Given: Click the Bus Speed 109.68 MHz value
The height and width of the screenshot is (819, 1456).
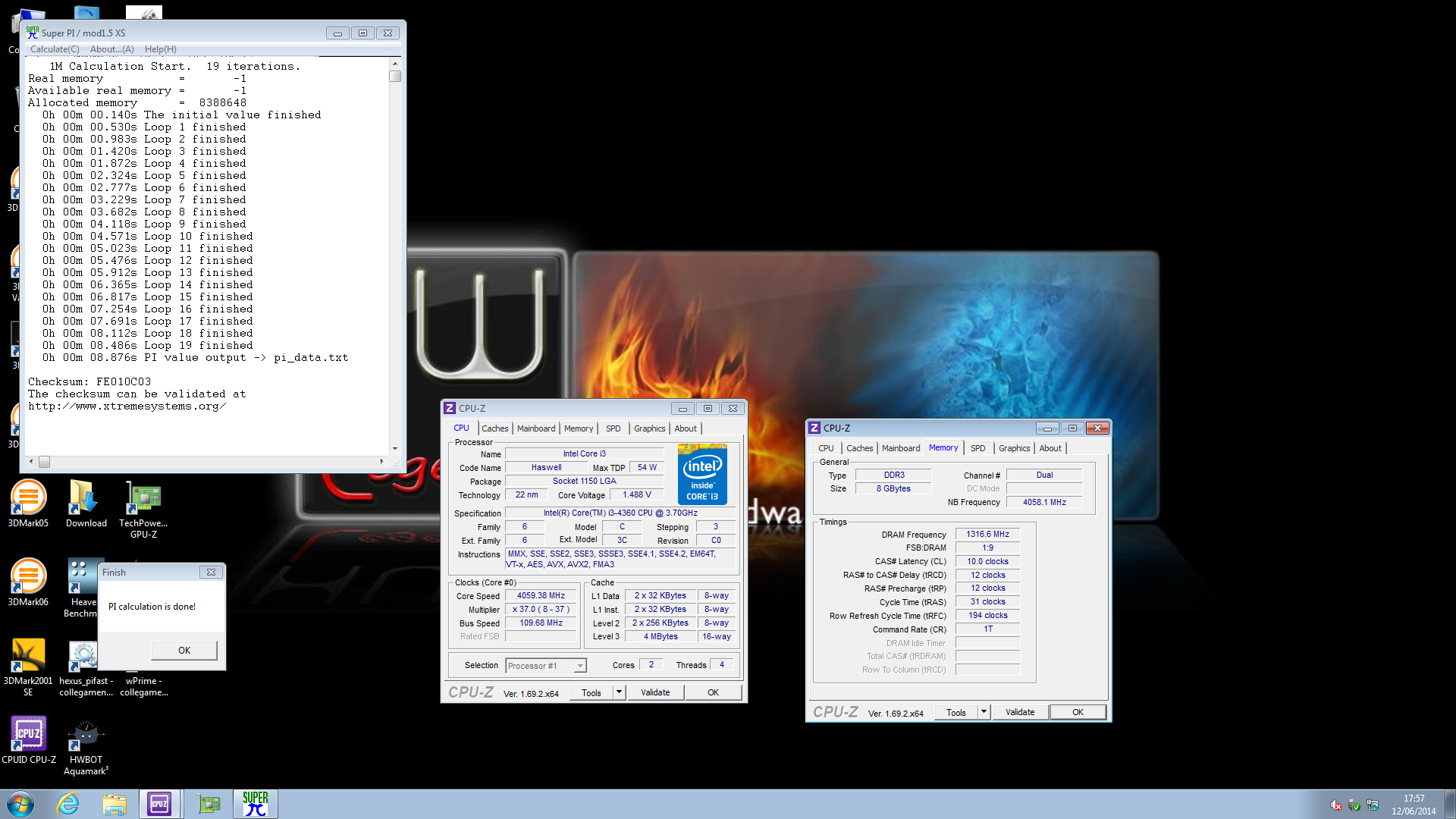Looking at the screenshot, I should tap(541, 623).
